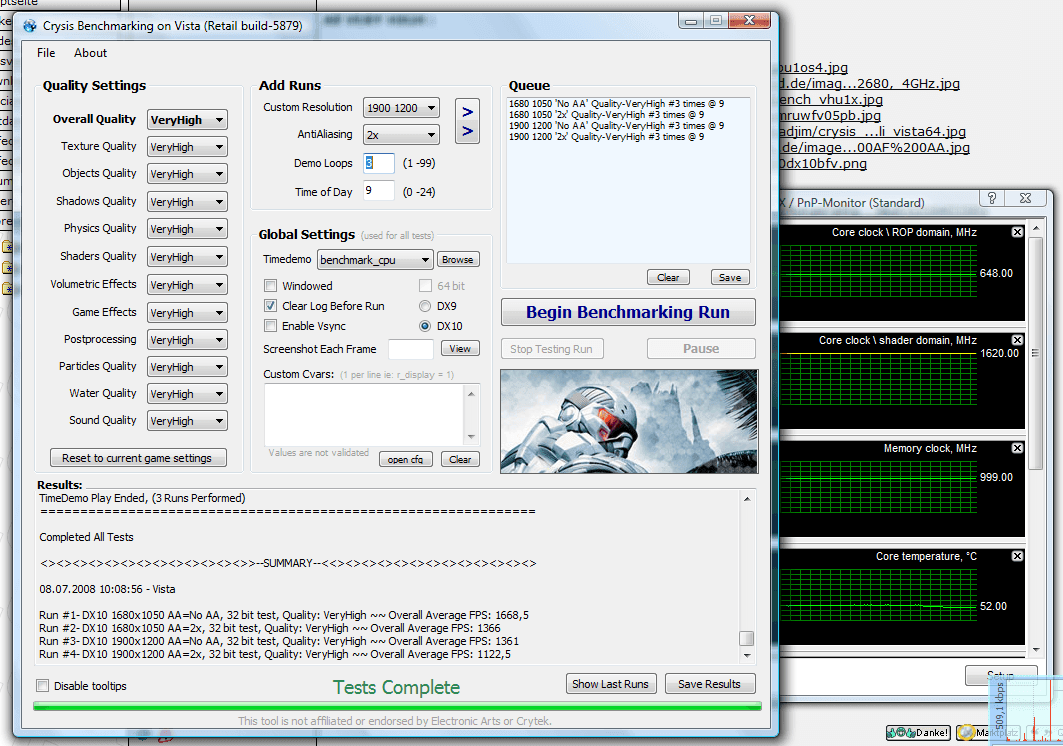Viewport: 1063px width, 746px height.
Task: Click open cfg button
Action: pyautogui.click(x=405, y=459)
